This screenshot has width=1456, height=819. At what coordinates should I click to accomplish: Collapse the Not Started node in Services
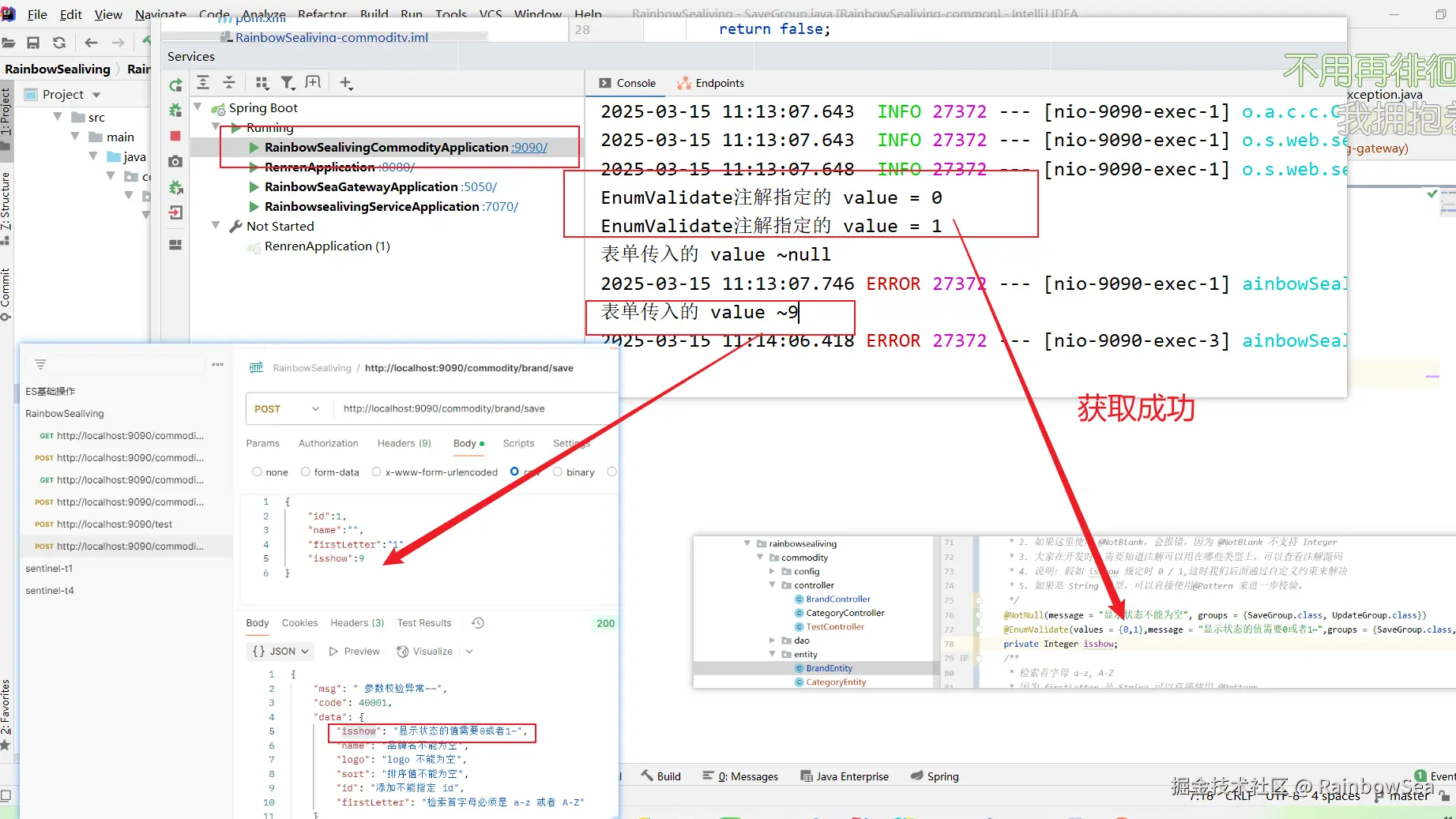tap(216, 226)
